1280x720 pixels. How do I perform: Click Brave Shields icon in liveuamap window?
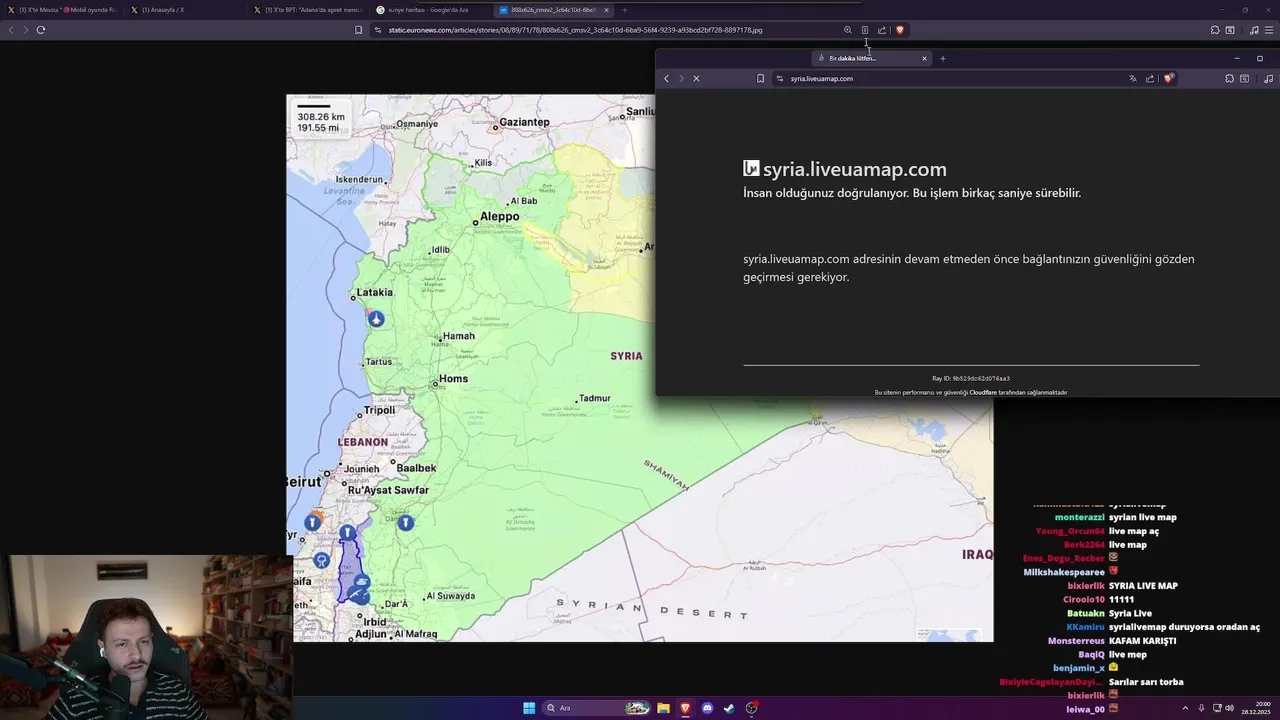[x=1167, y=78]
